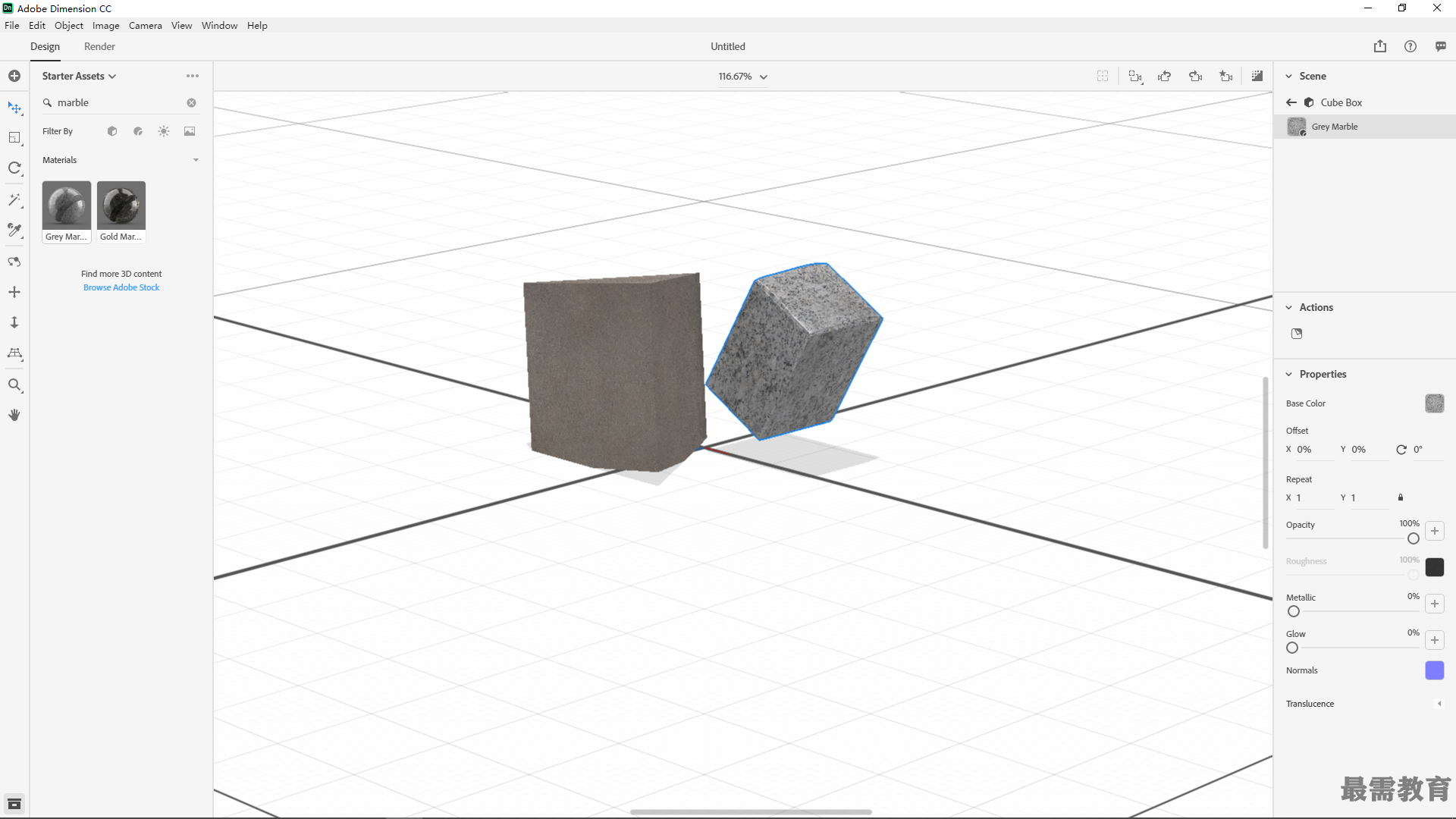Add a Glow texture with the plus button

(1435, 640)
